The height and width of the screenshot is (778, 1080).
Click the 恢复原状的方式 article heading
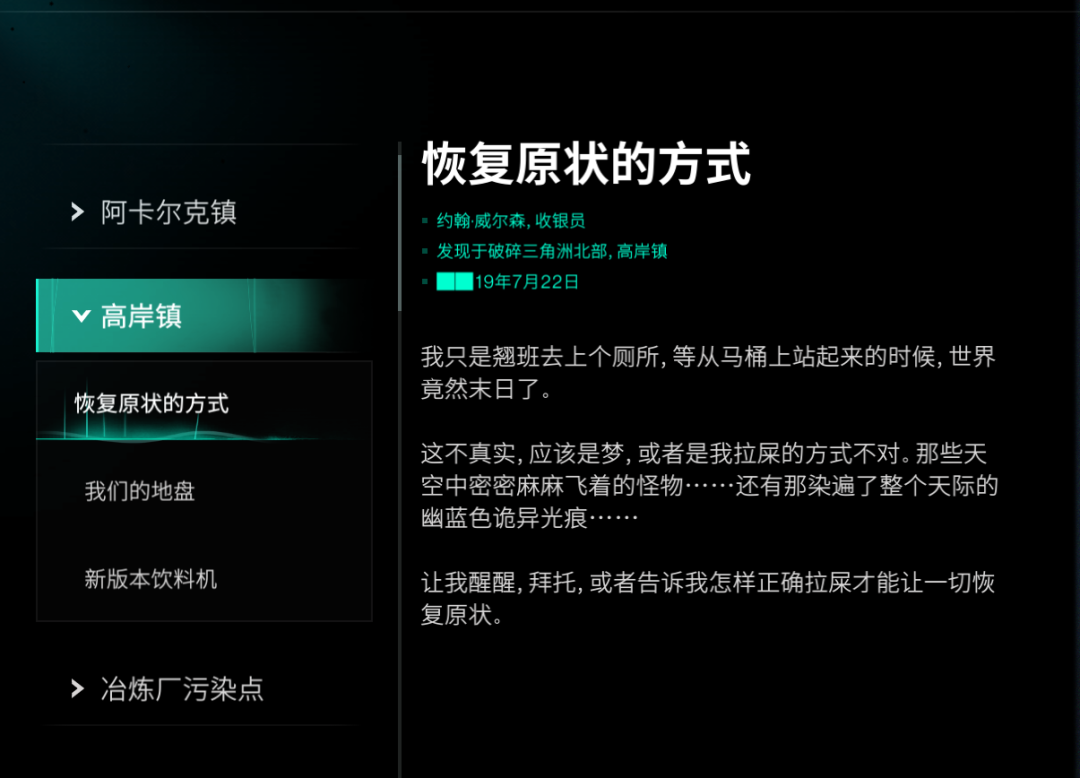586,164
